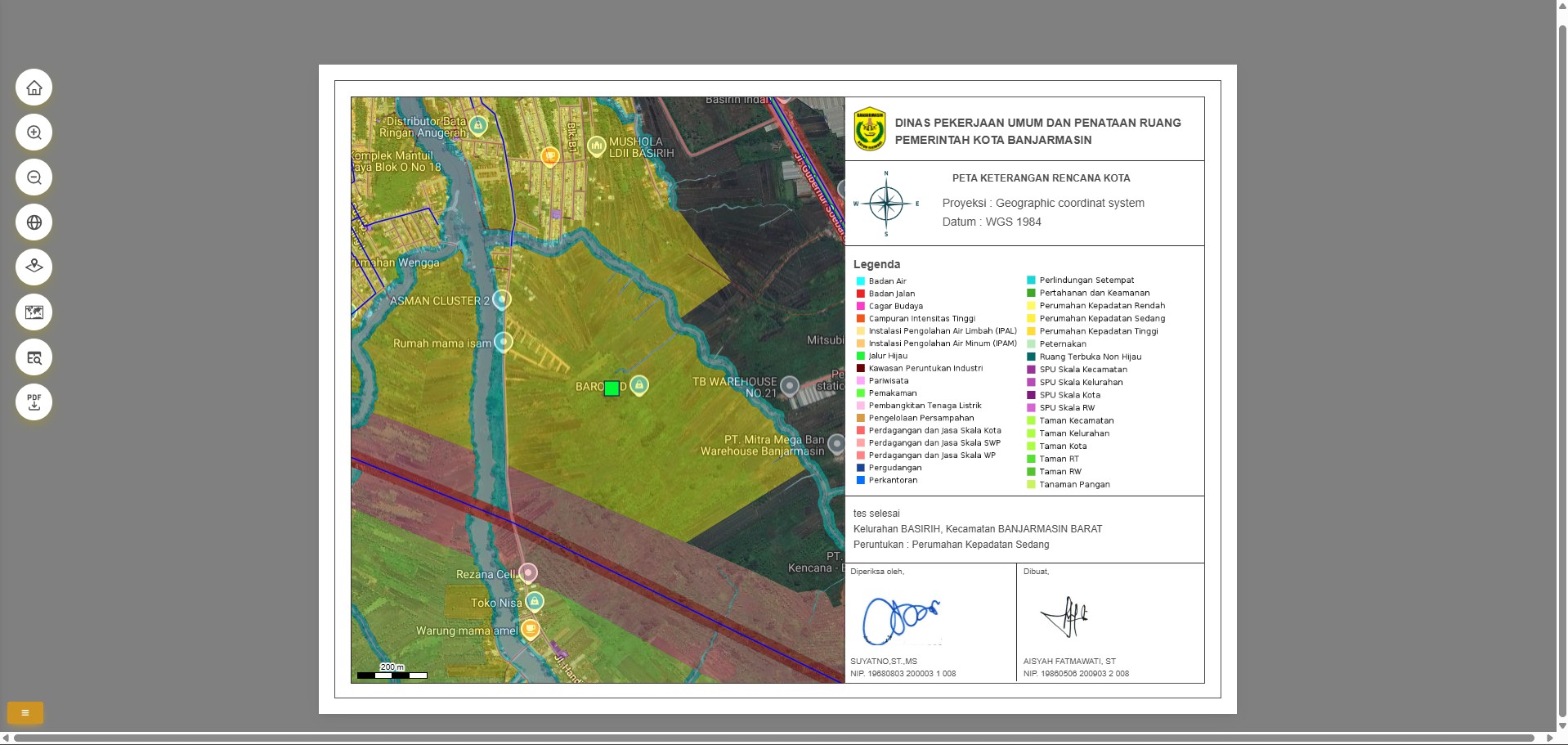Zoom in using the magnifier plus icon

point(34,132)
